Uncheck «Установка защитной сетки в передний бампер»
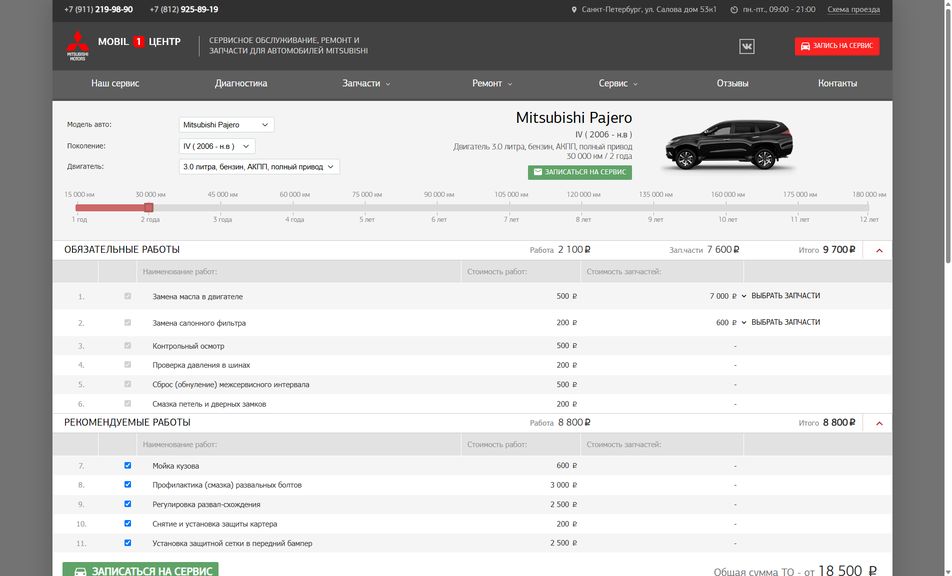This screenshot has width=952, height=576. [x=128, y=543]
